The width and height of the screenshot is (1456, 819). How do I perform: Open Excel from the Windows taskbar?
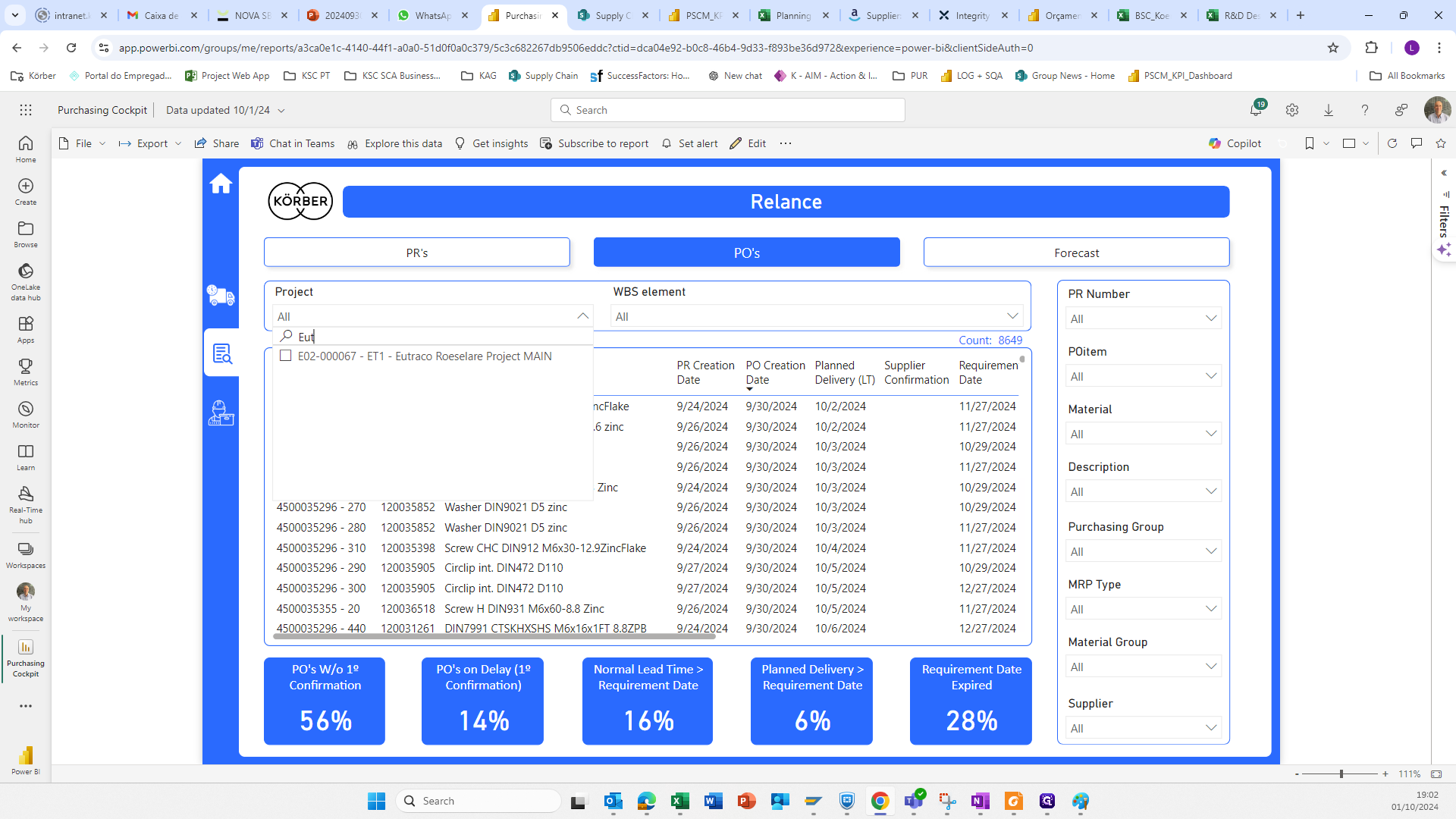(679, 801)
